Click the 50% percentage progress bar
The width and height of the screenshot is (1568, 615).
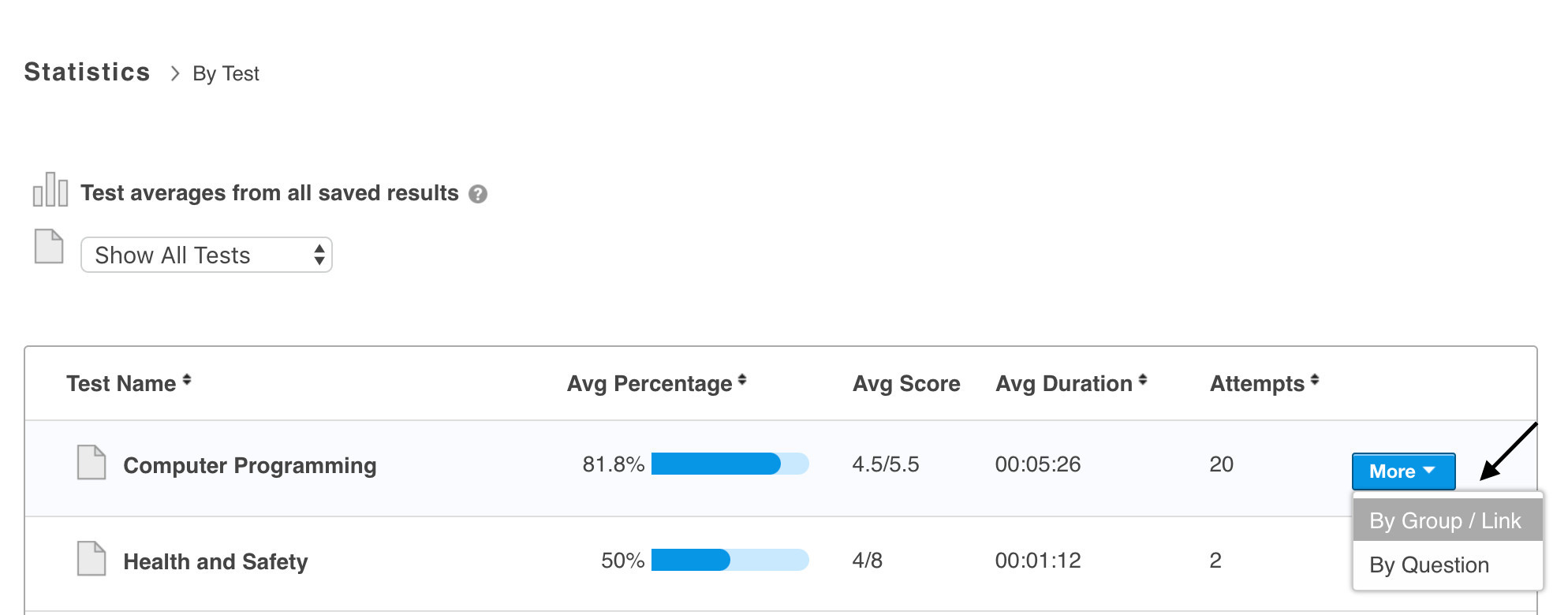[730, 560]
